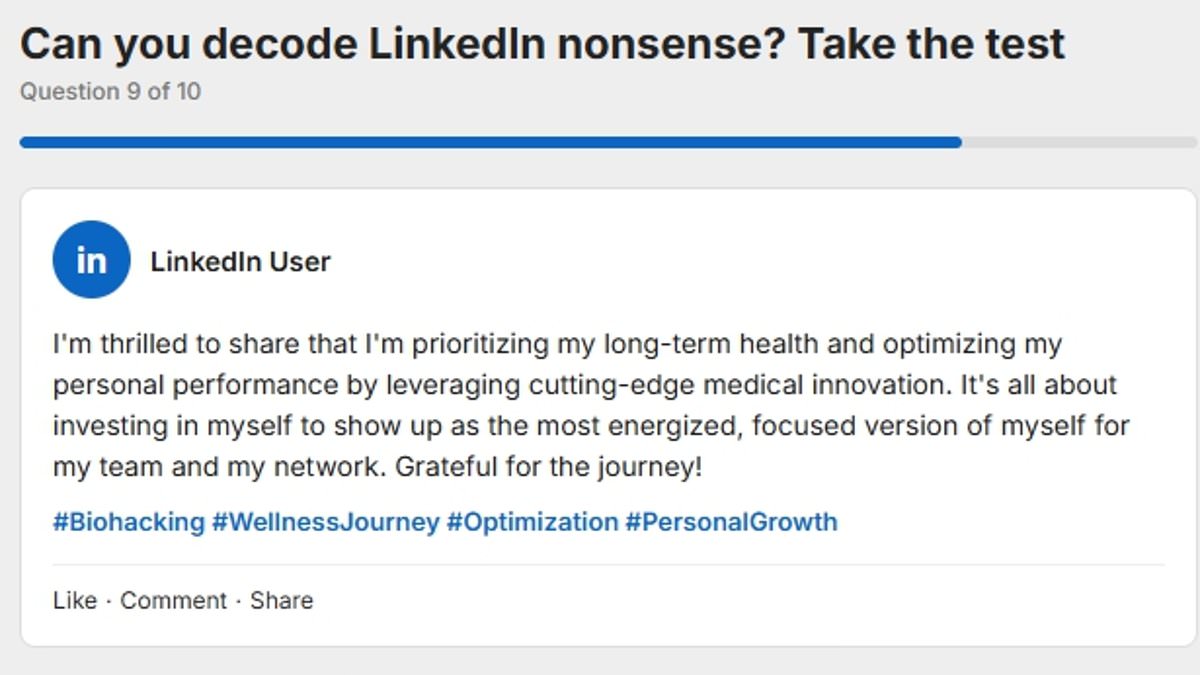Open the Comment action on the post
This screenshot has width=1200, height=675.
click(176, 600)
